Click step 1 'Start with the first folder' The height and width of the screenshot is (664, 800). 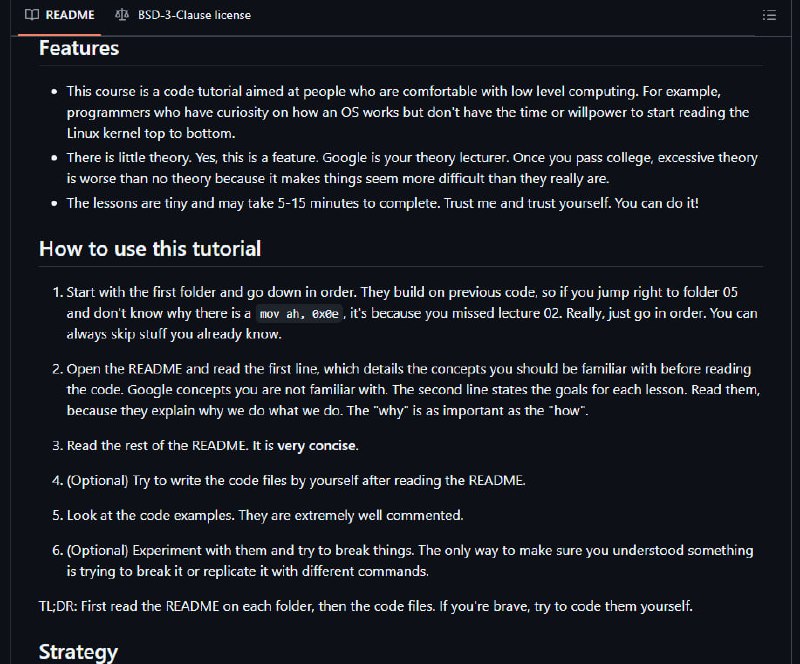(x=412, y=313)
